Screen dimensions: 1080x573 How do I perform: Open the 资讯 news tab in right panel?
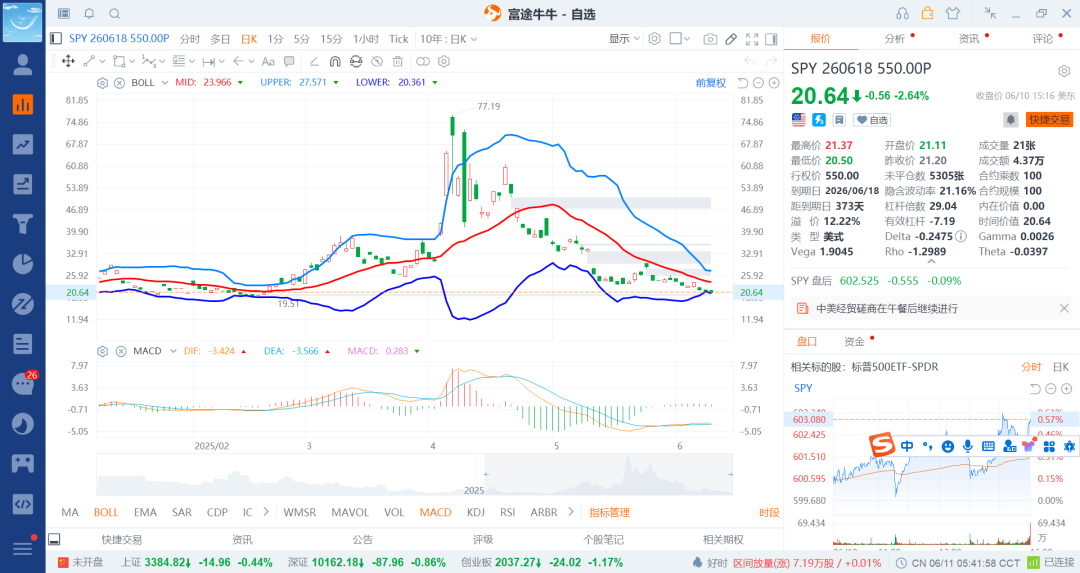coord(969,39)
